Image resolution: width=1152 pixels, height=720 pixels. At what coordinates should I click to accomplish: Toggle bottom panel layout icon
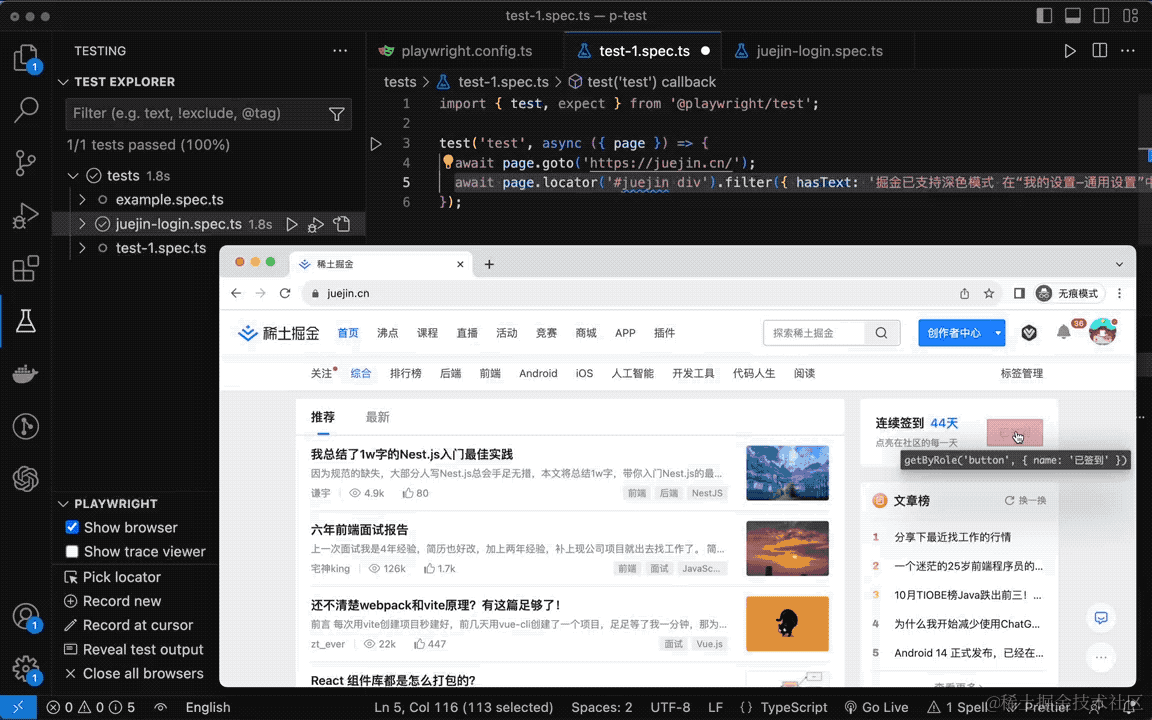1073,15
